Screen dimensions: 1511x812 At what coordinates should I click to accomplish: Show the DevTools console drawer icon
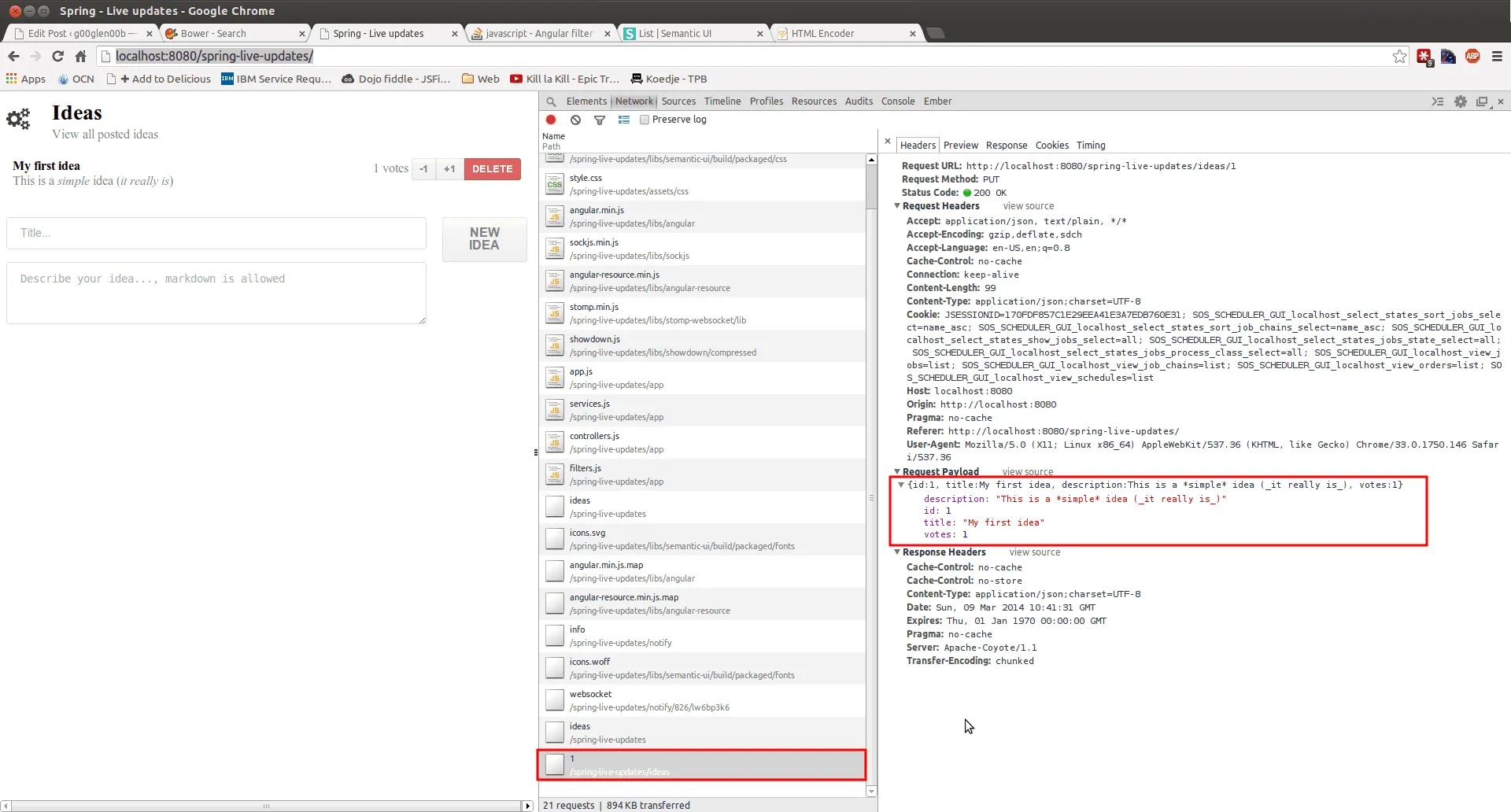[1437, 101]
